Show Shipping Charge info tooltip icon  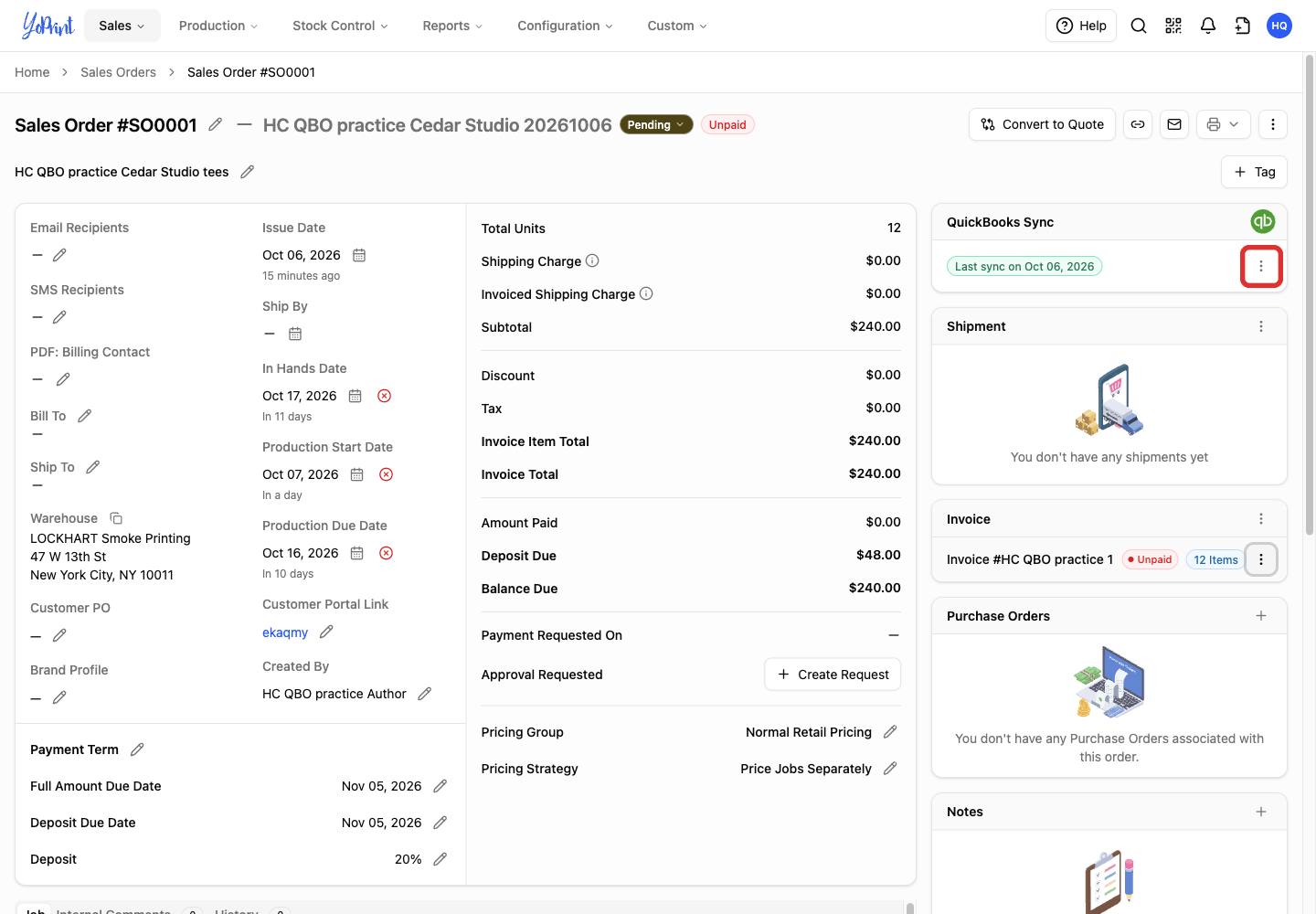[x=592, y=260]
